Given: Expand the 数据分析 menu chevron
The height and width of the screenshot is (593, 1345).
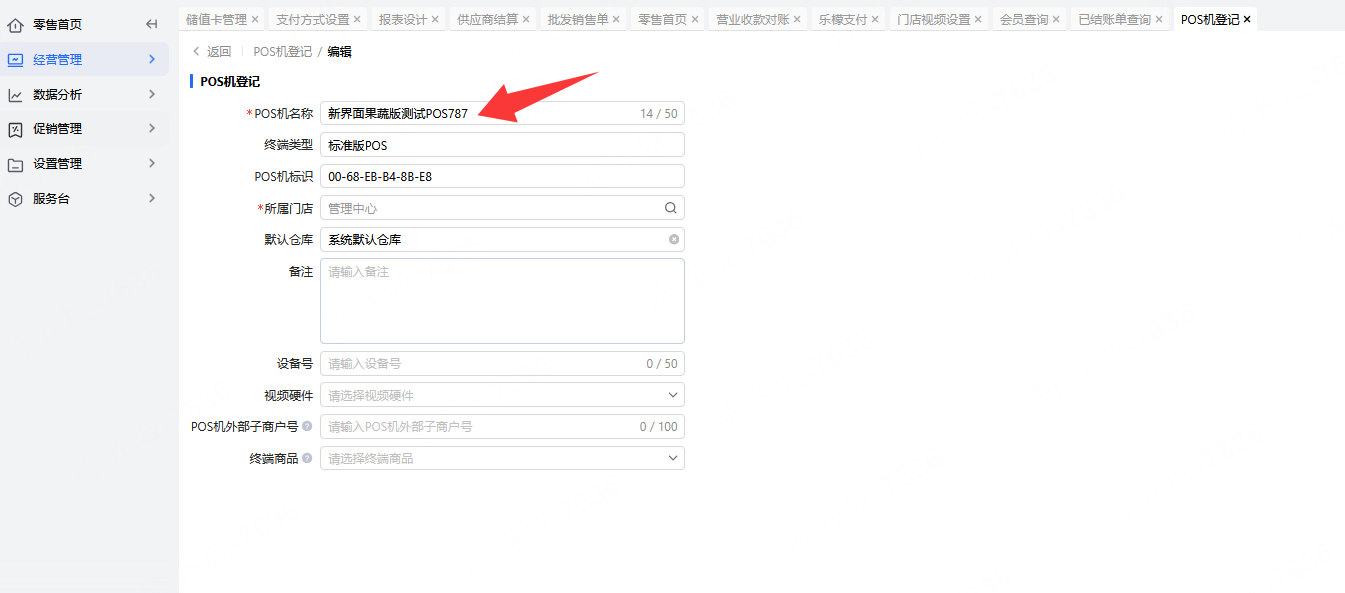Looking at the screenshot, I should click(152, 94).
